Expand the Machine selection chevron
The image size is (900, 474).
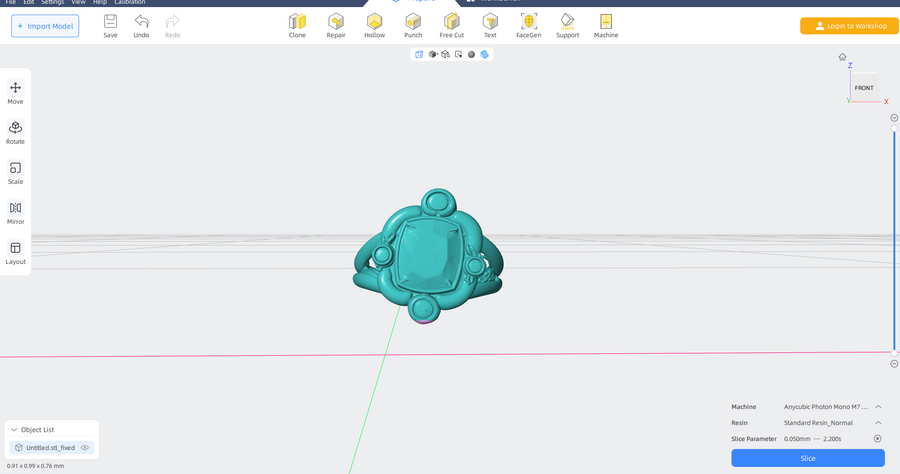pos(878,407)
